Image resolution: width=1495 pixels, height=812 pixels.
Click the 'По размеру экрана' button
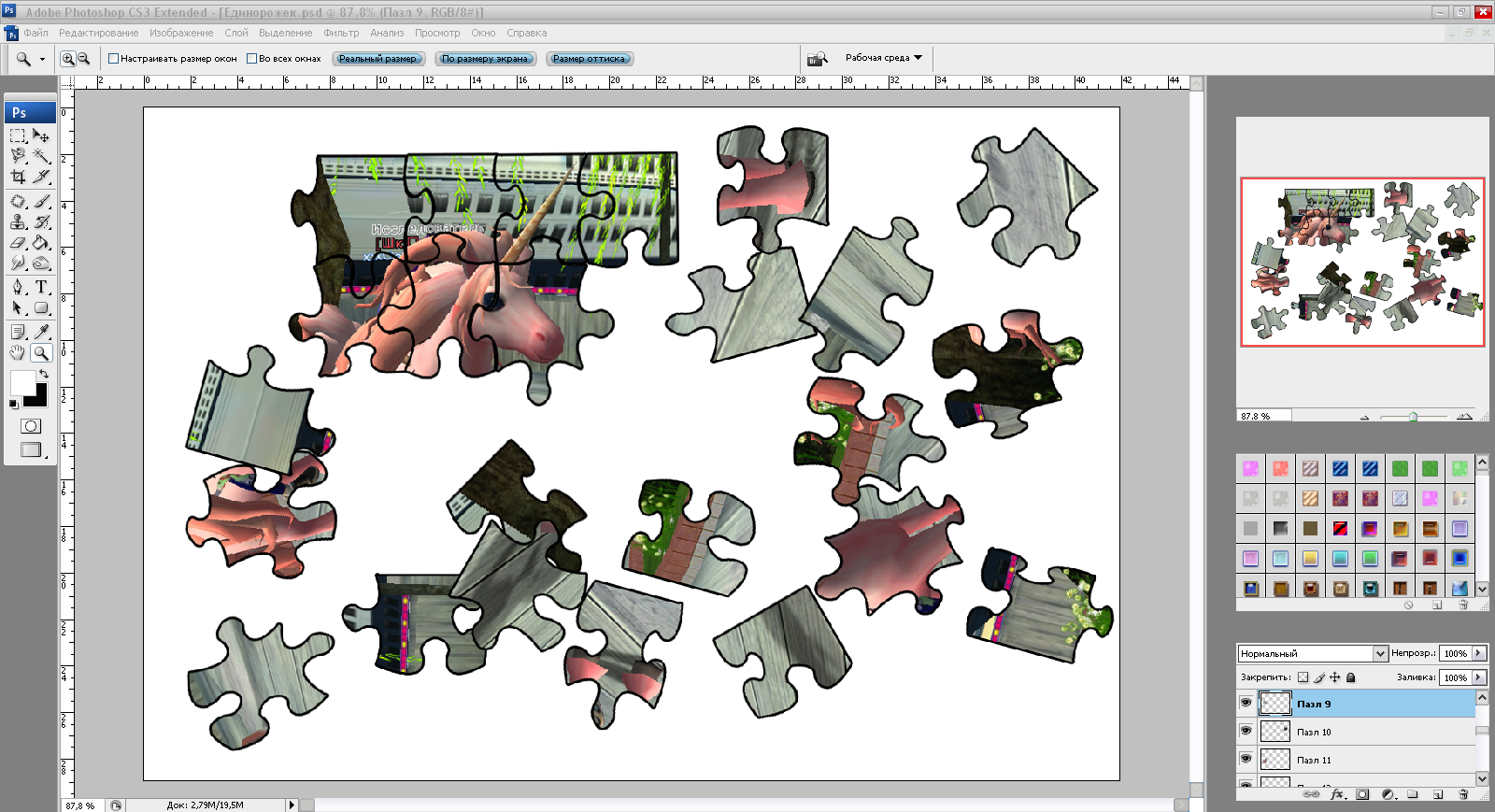[486, 59]
